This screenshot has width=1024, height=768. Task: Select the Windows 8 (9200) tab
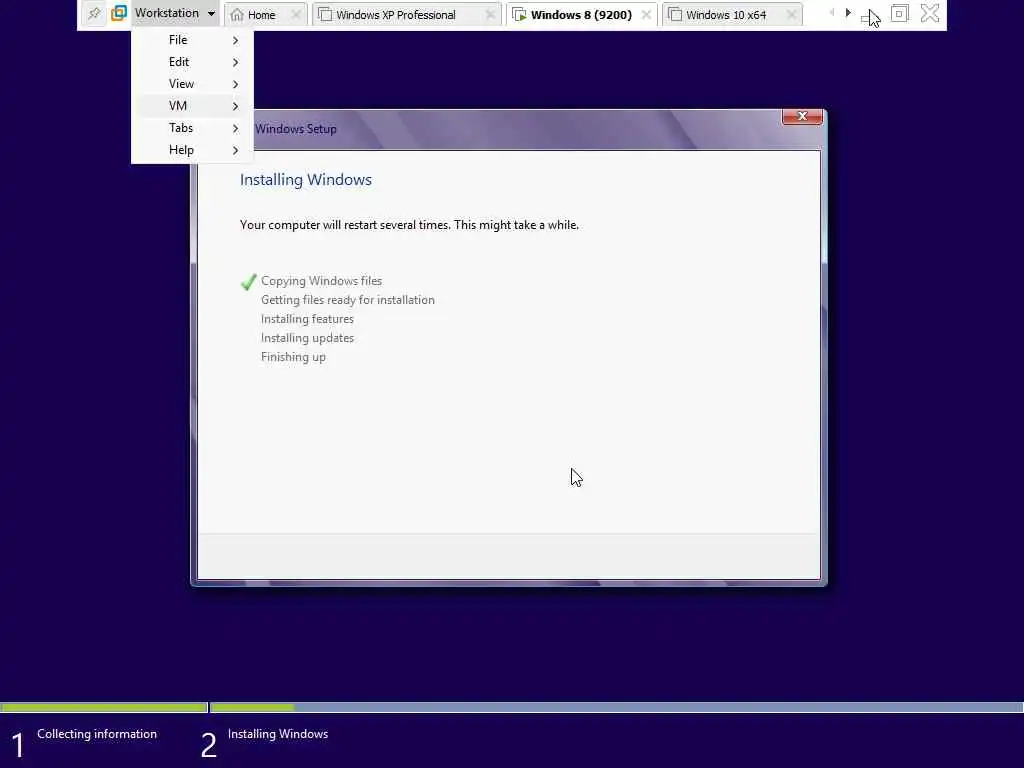click(581, 14)
